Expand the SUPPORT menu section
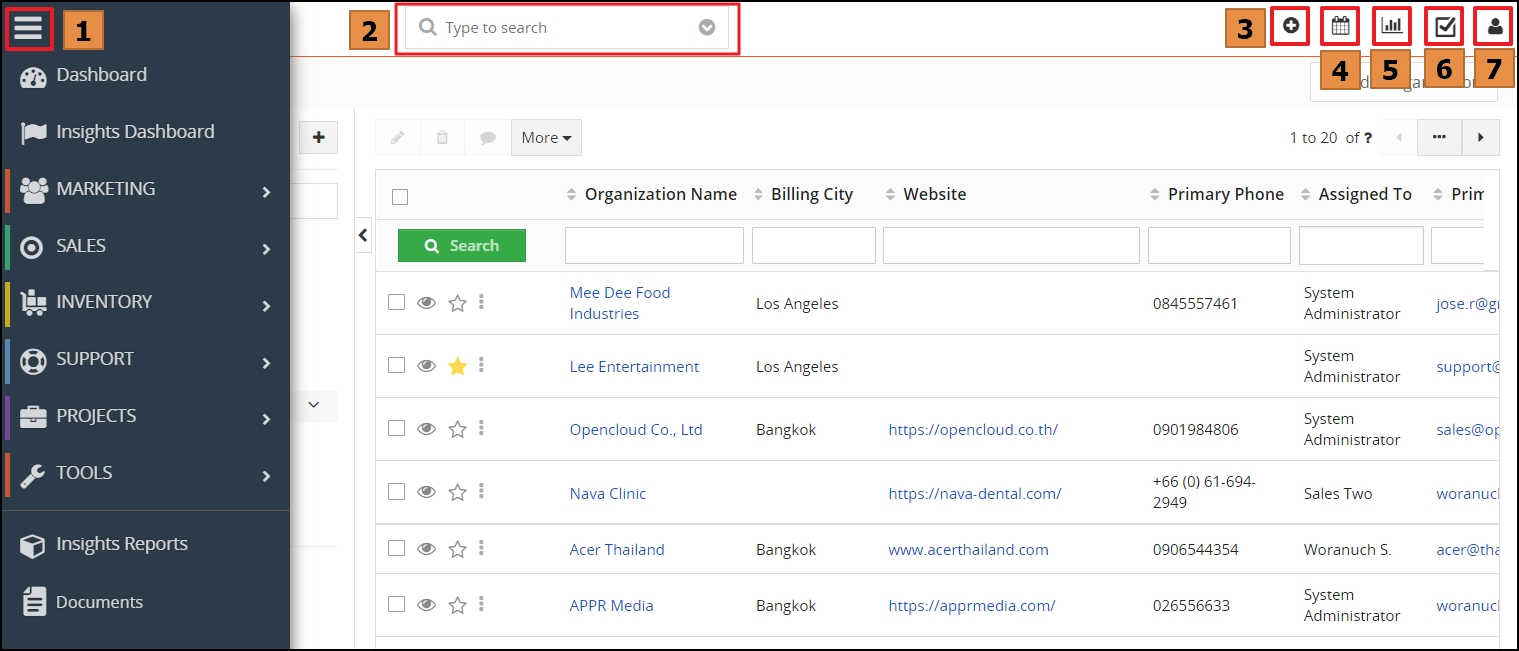This screenshot has height=651, width=1519. tap(146, 359)
